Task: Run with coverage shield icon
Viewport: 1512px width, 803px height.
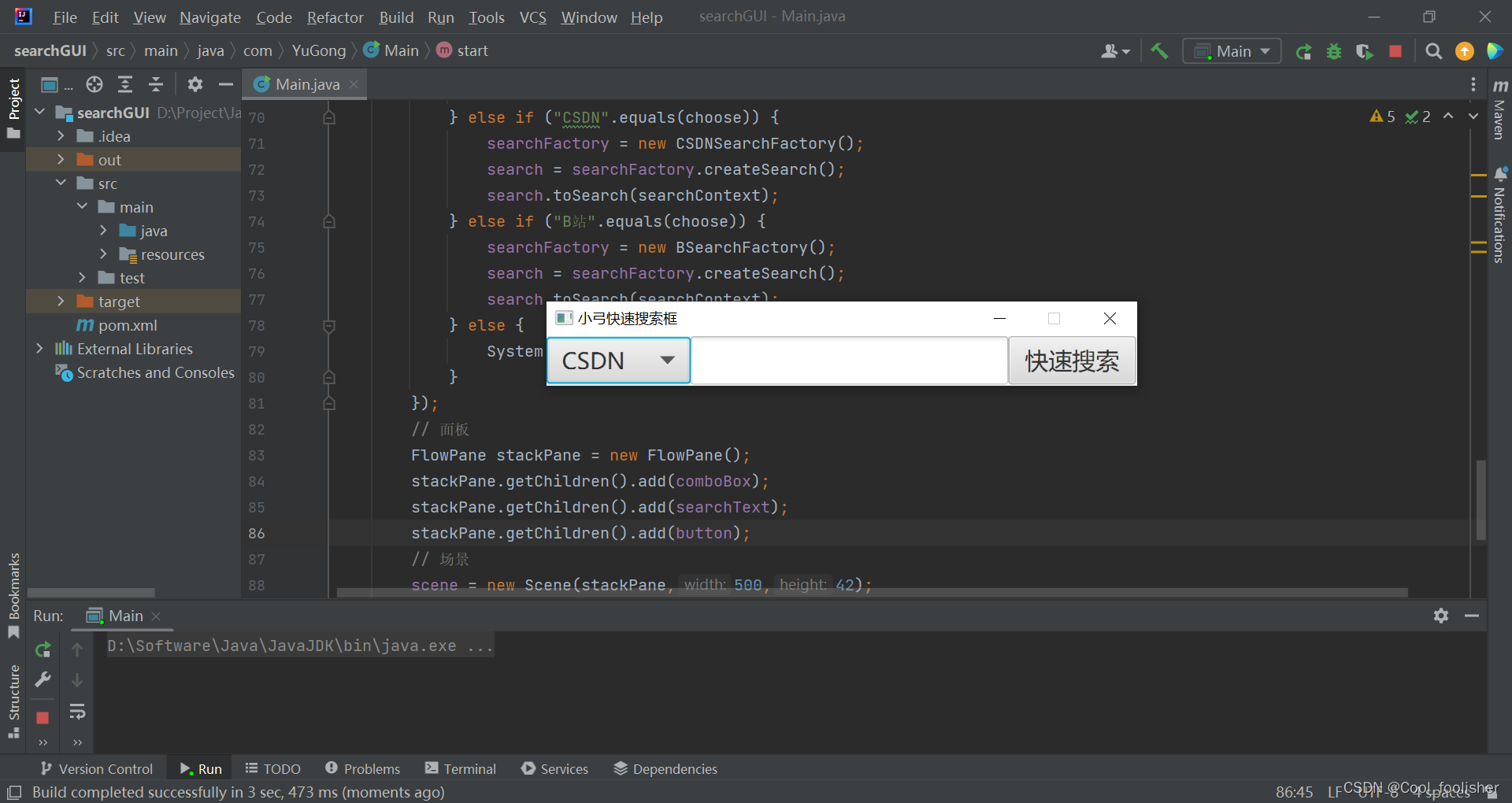Action: pos(1365,51)
